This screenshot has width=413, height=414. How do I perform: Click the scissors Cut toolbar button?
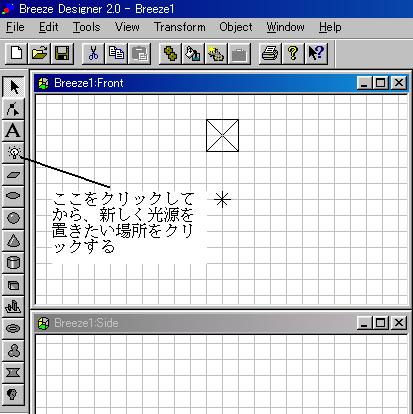click(x=93, y=53)
